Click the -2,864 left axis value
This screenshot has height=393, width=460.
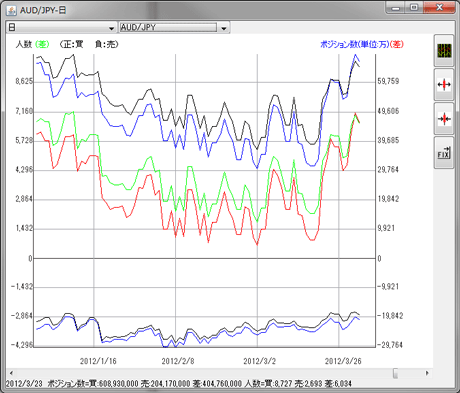22,316
